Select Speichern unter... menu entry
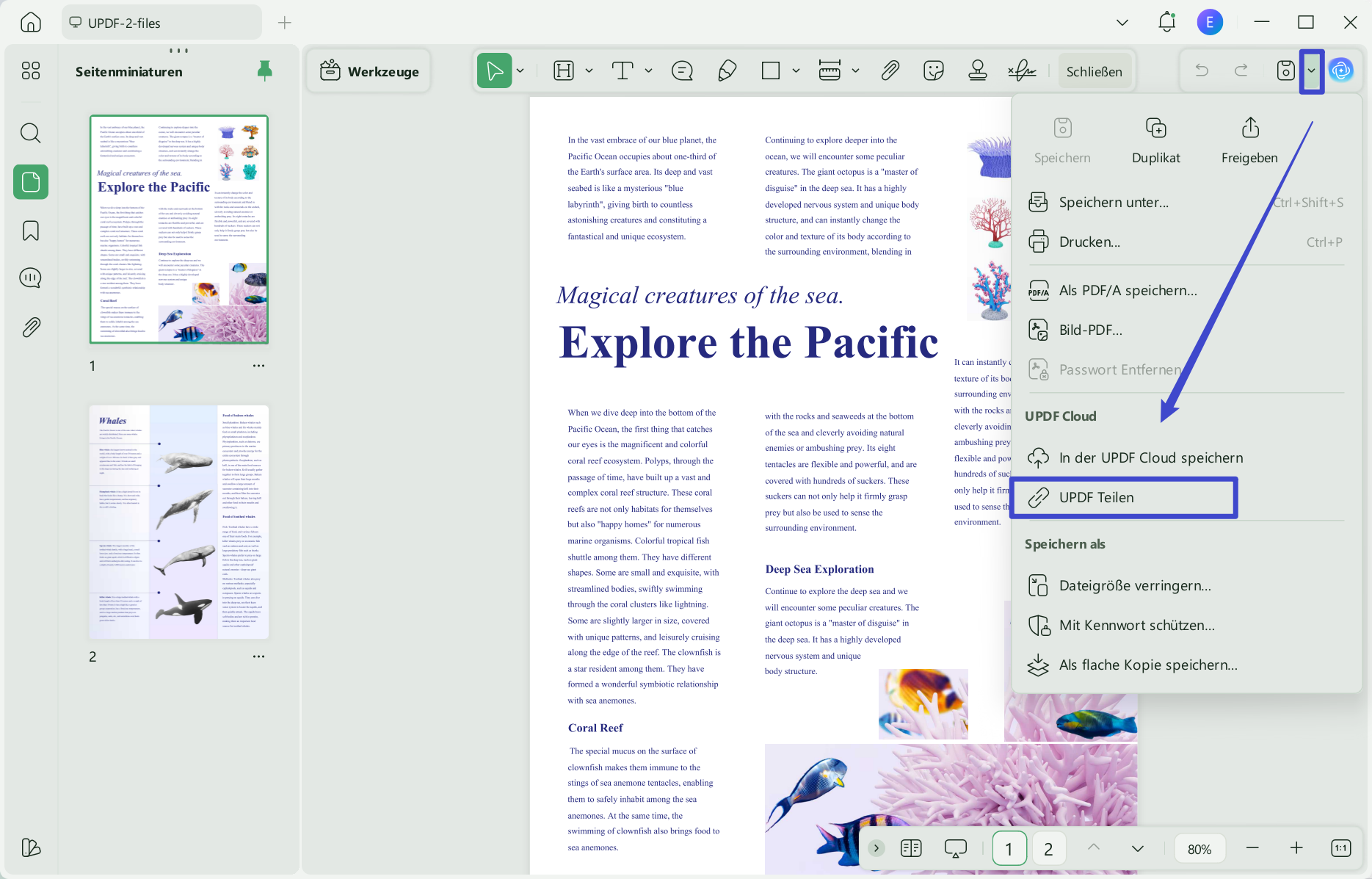 1186,202
